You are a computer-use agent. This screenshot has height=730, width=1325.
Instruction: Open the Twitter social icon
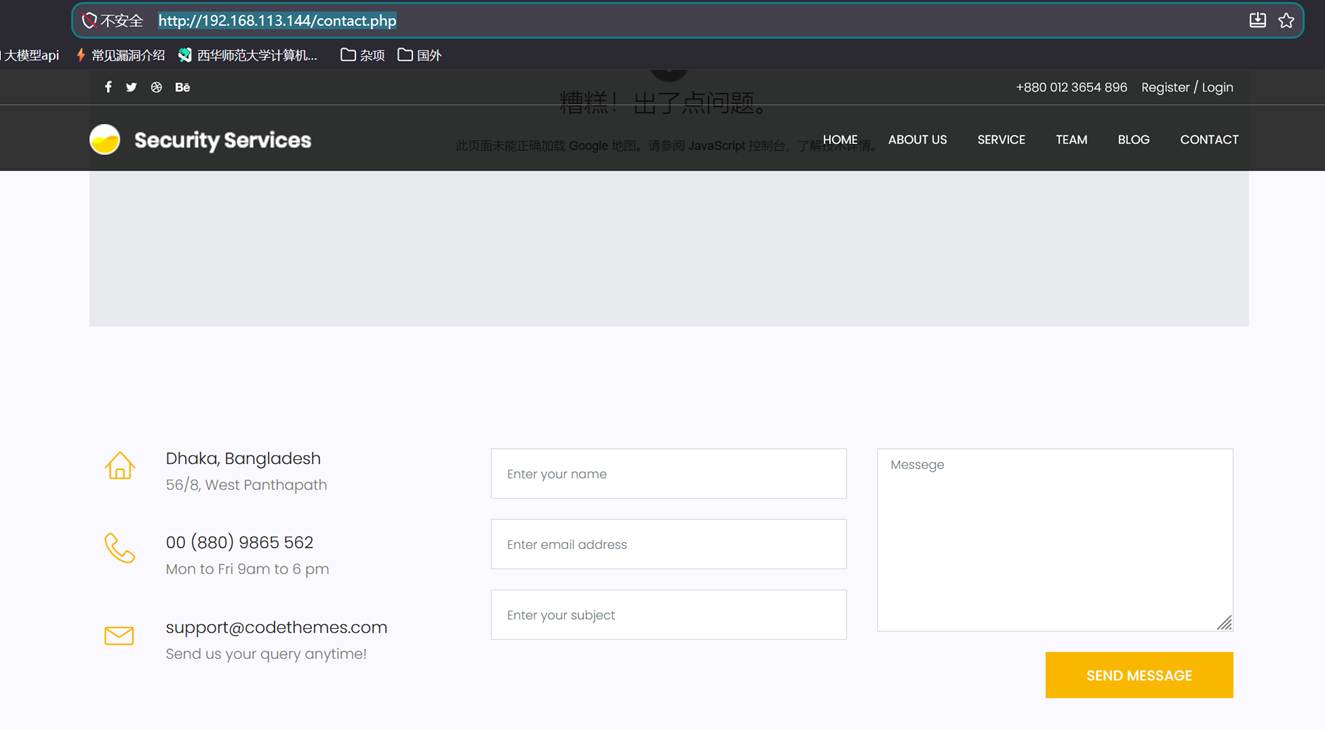click(x=131, y=87)
